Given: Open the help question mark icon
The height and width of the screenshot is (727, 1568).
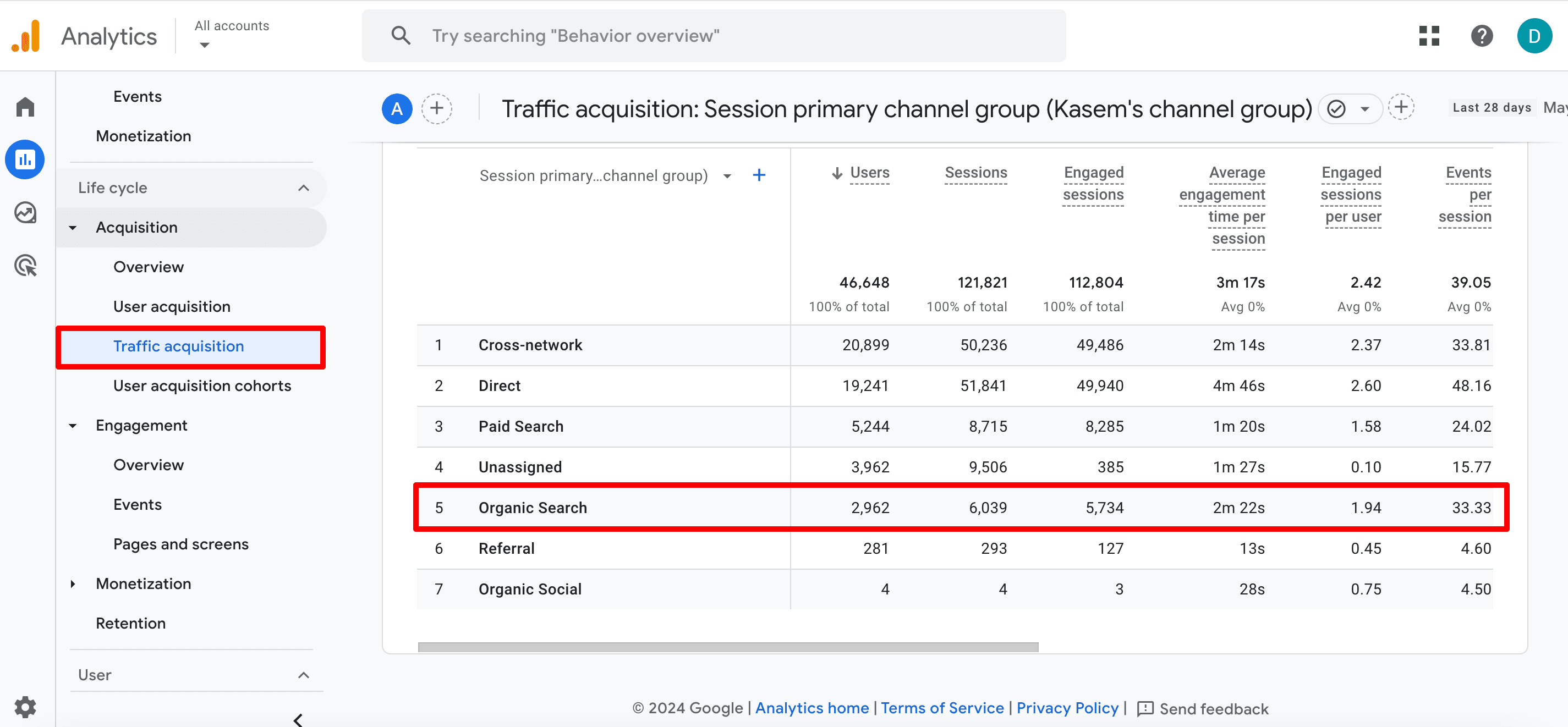Looking at the screenshot, I should pyautogui.click(x=1482, y=36).
